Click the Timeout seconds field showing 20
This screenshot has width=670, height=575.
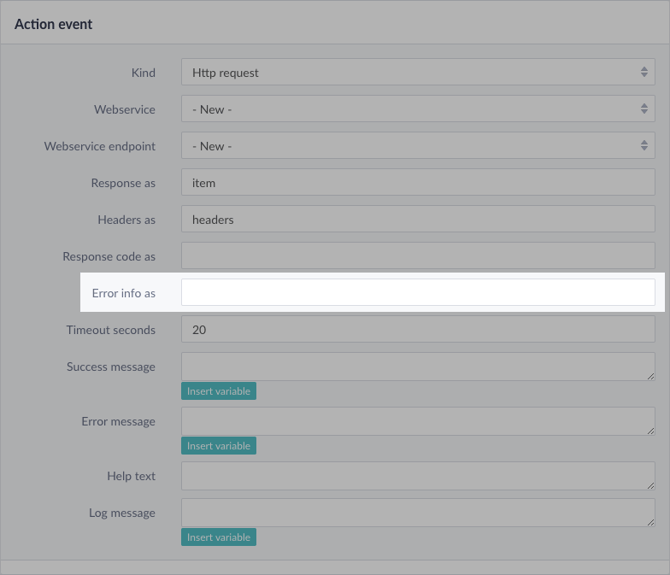coord(418,329)
